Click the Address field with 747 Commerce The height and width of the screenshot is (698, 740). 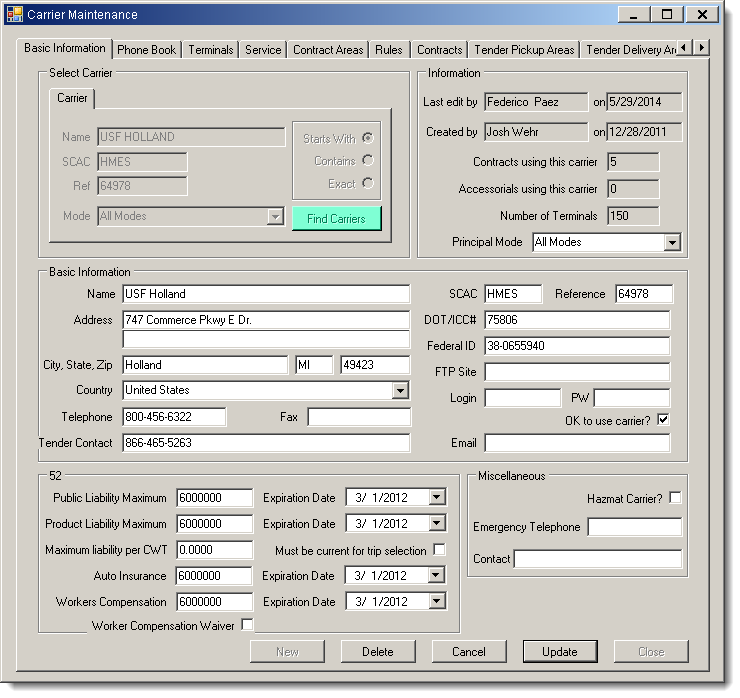(266, 320)
